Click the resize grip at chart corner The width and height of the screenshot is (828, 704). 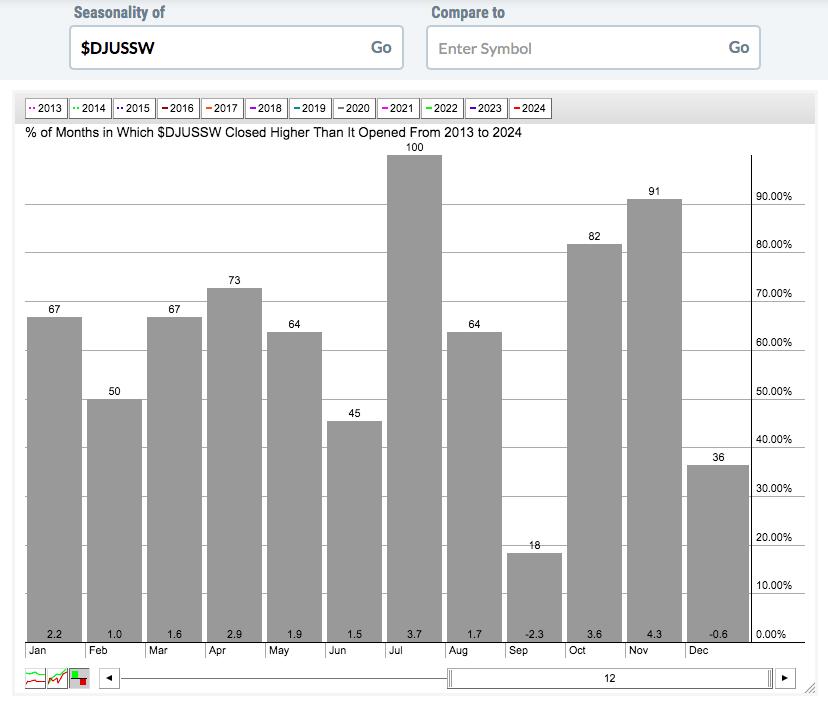[x=809, y=688]
